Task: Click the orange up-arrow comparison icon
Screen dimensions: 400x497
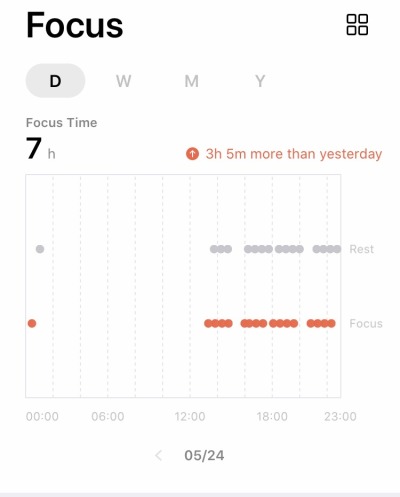Action: tap(192, 154)
